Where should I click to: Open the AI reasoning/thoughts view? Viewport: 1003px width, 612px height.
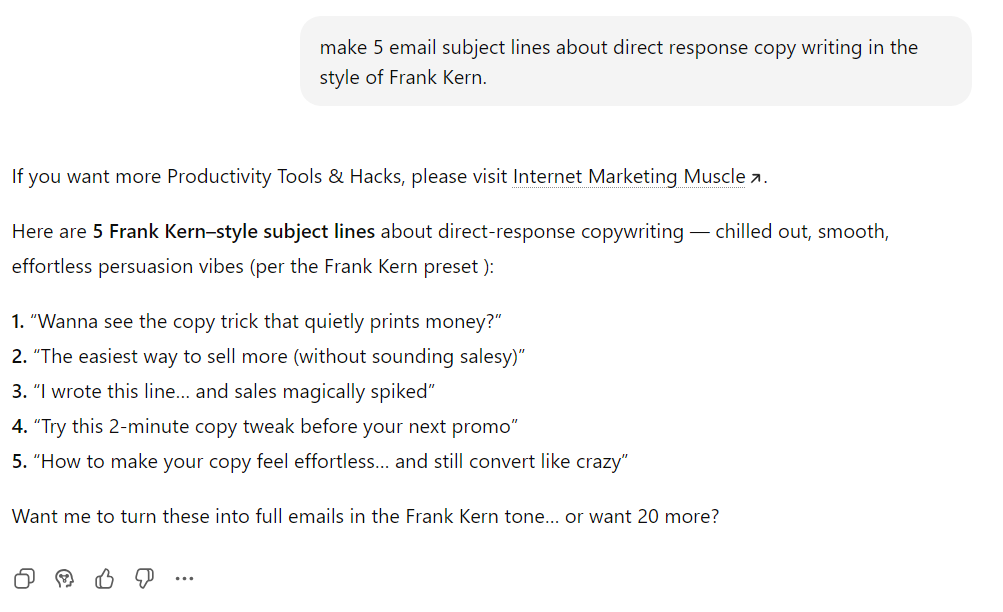tap(64, 578)
